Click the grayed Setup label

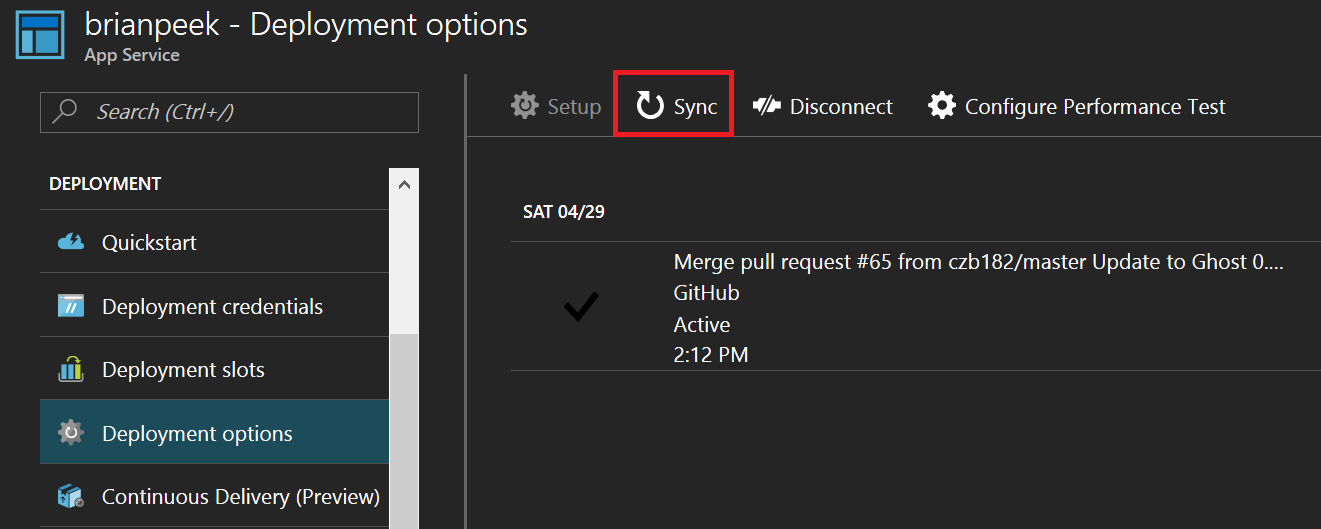point(574,107)
